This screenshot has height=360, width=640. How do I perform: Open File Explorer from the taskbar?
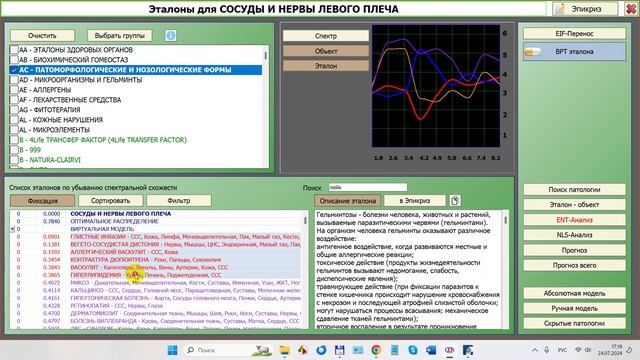(x=284, y=350)
